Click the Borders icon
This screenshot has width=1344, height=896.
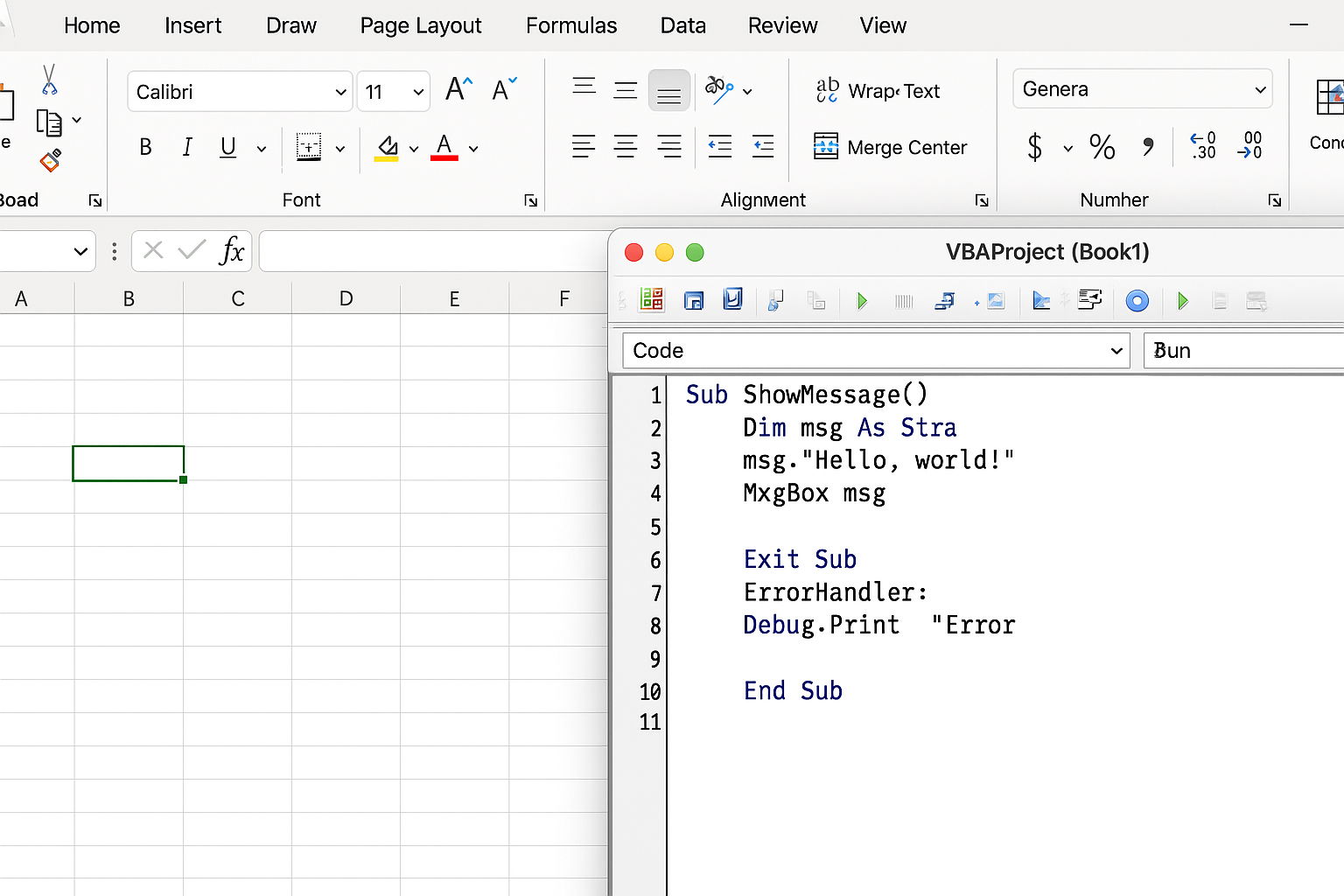(x=309, y=147)
